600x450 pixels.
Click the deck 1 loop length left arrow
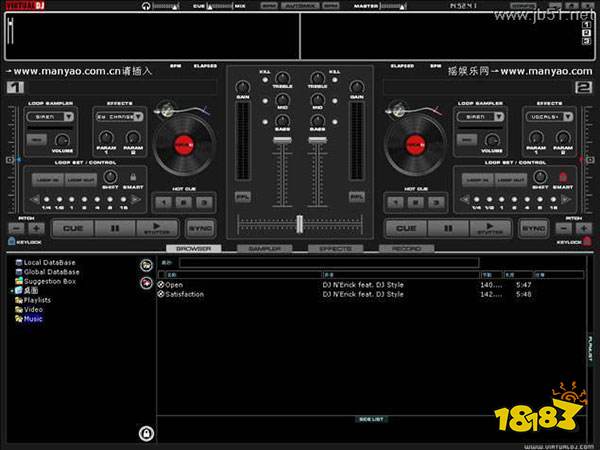click(35, 199)
